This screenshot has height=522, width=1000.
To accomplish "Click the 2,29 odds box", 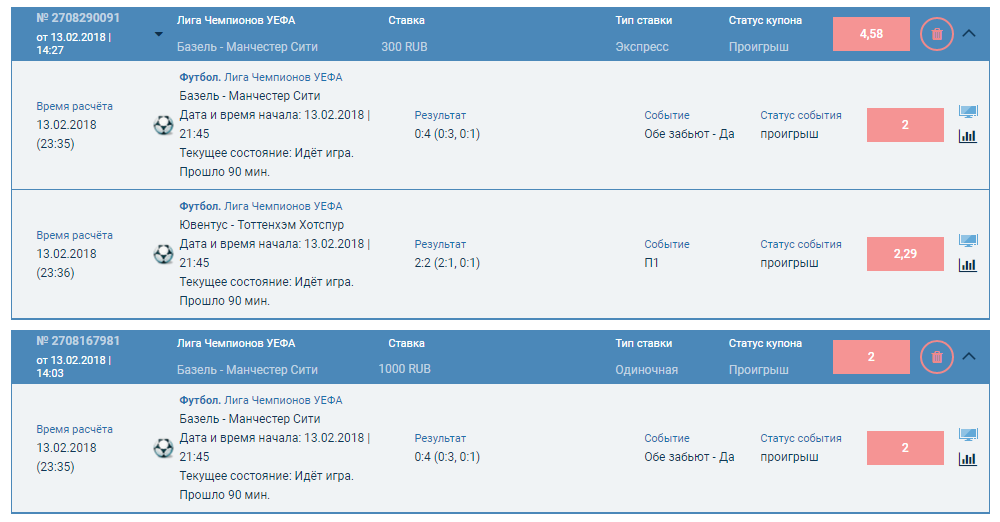I will coord(905,254).
